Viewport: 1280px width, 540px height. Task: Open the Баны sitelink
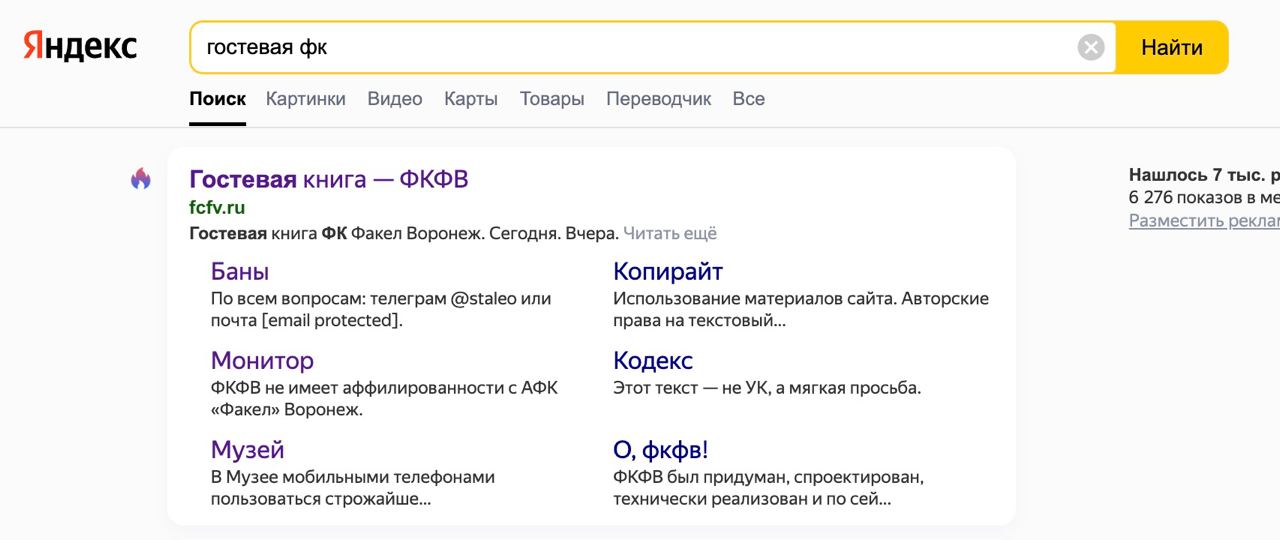pyautogui.click(x=240, y=271)
